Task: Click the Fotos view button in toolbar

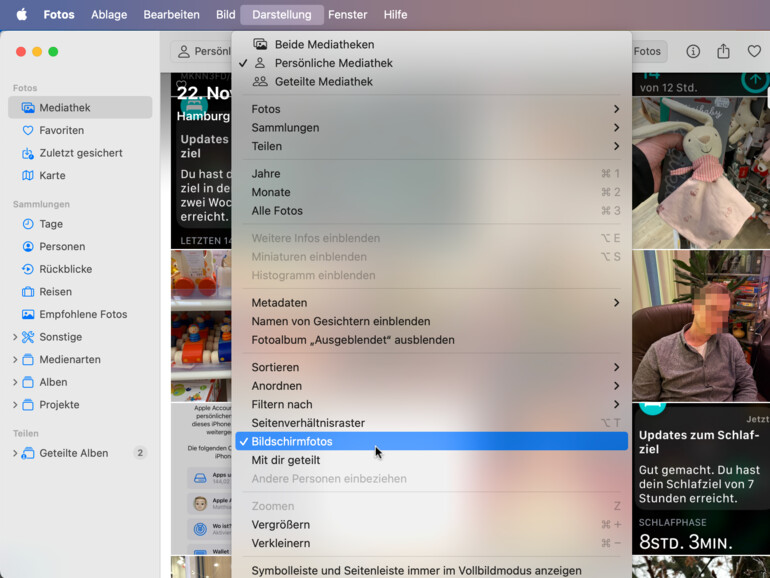Action: pos(649,51)
